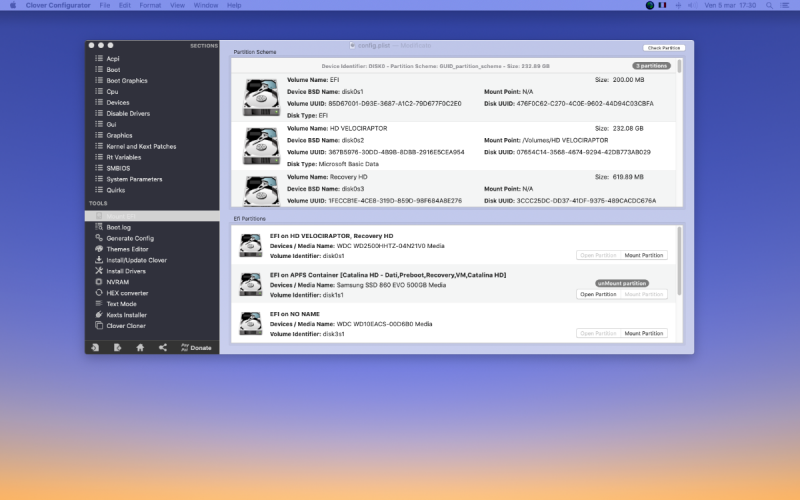Select WDC WD10EACS-00D6B0 Media text

pyautogui.click(x=384, y=324)
